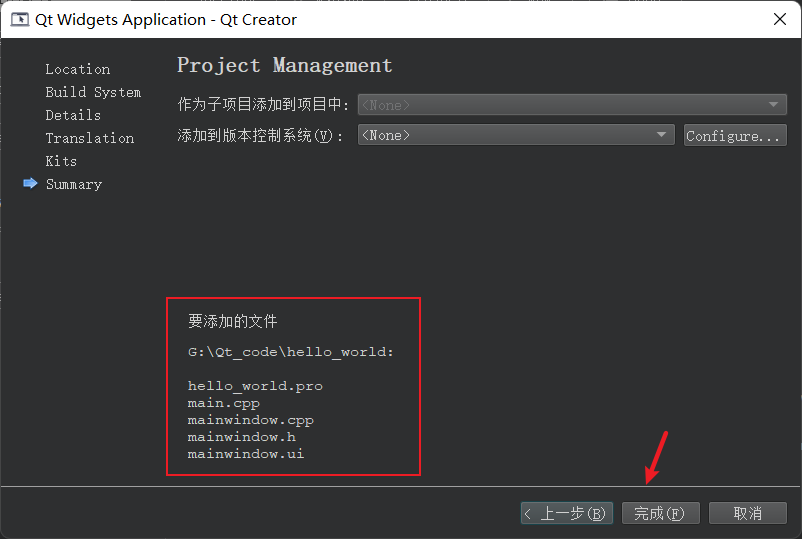This screenshot has height=539, width=802.
Task: Select the Build System wizard step
Action: coord(93,92)
